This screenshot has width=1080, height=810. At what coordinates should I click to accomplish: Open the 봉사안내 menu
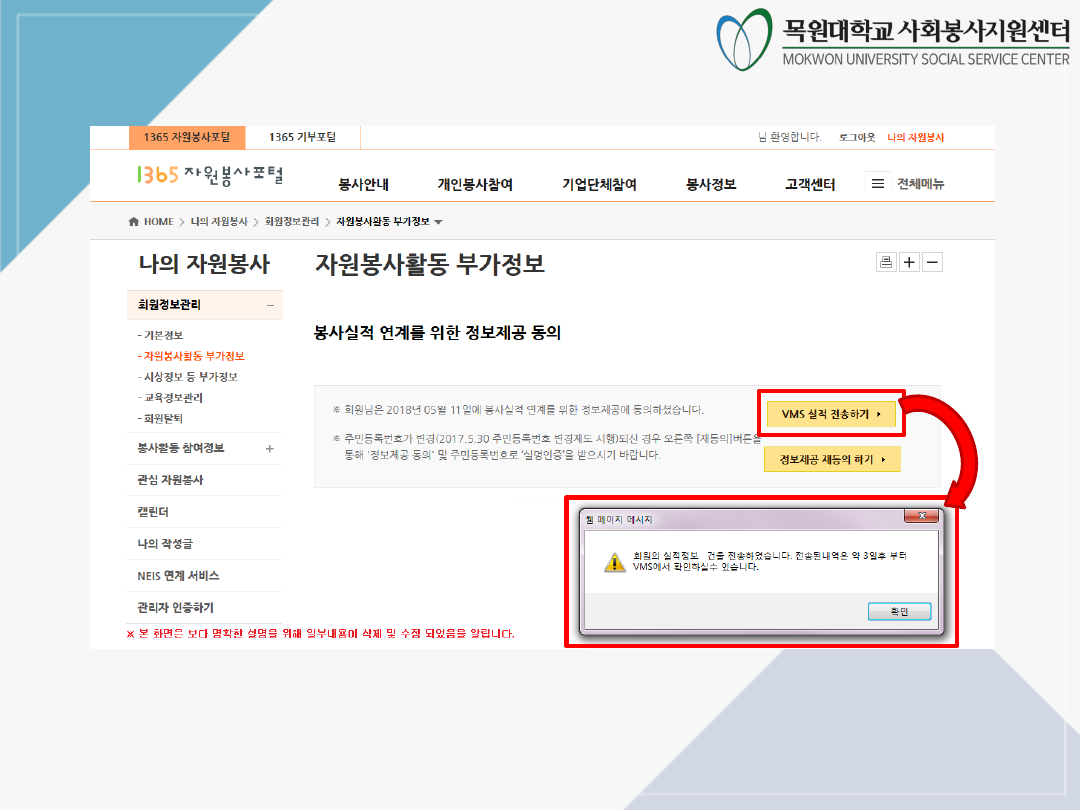click(363, 185)
